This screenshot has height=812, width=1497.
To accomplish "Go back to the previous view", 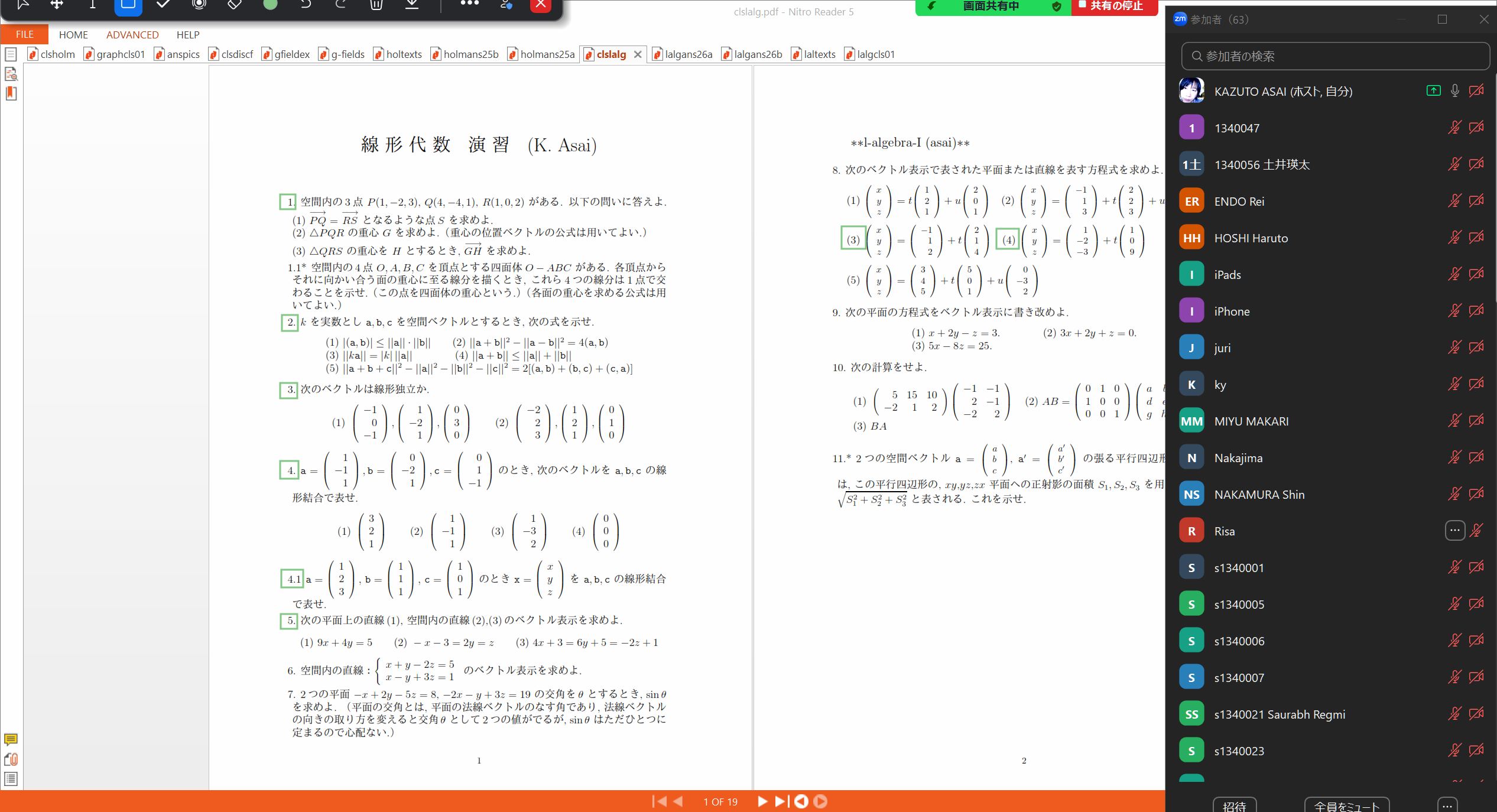I will (x=801, y=801).
